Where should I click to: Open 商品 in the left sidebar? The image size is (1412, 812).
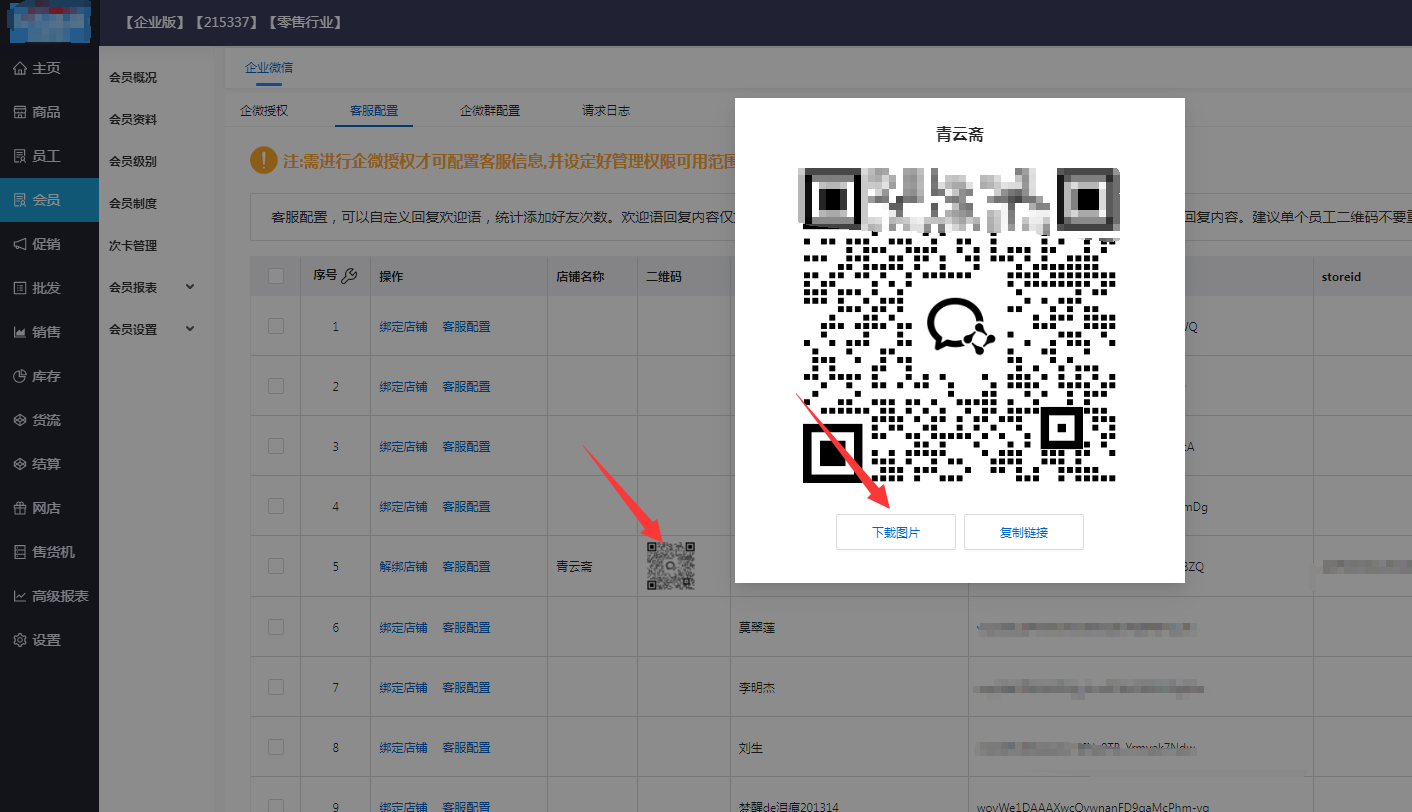coord(48,112)
